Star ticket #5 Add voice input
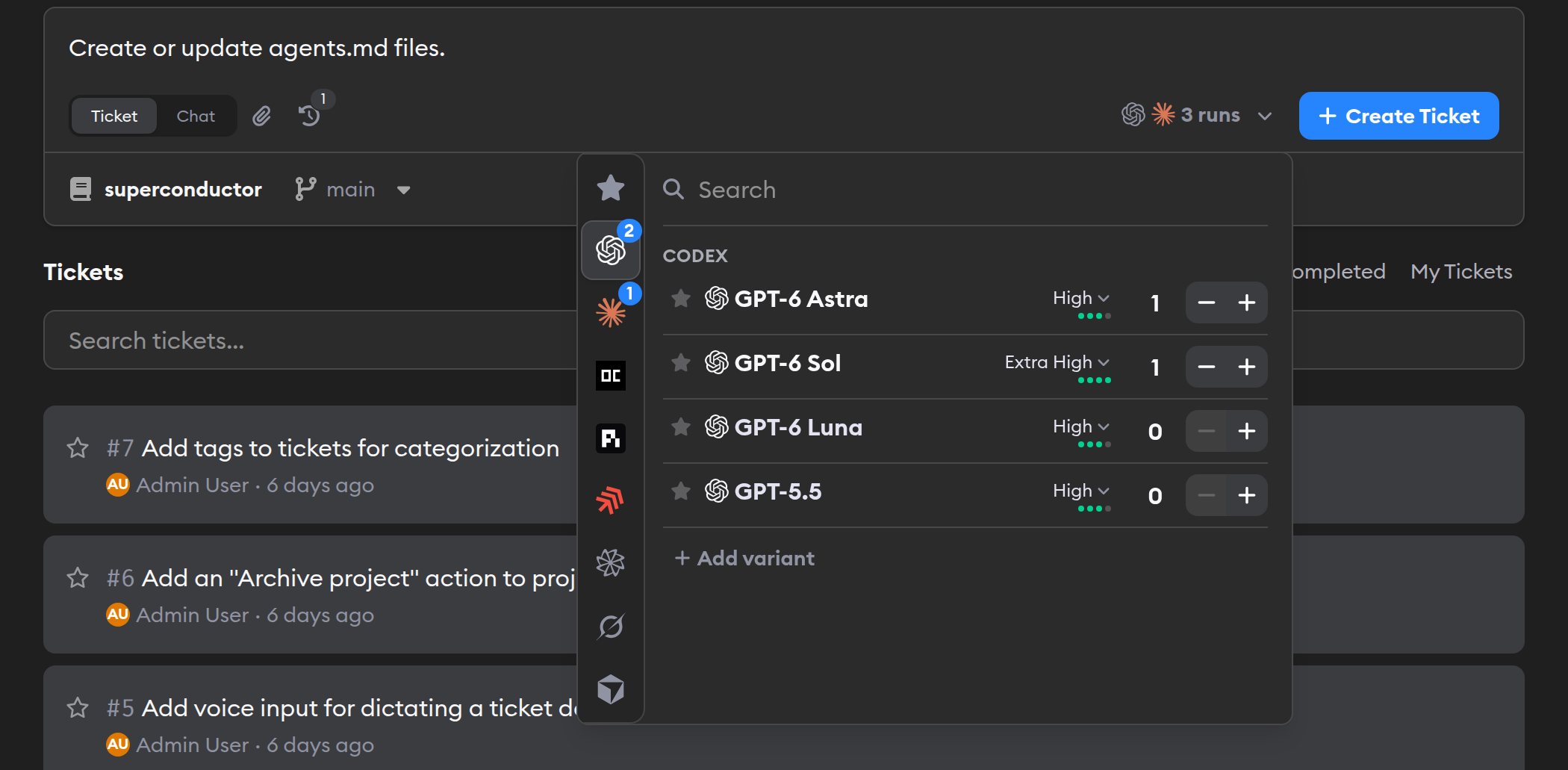This screenshot has height=770, width=1568. pos(78,708)
